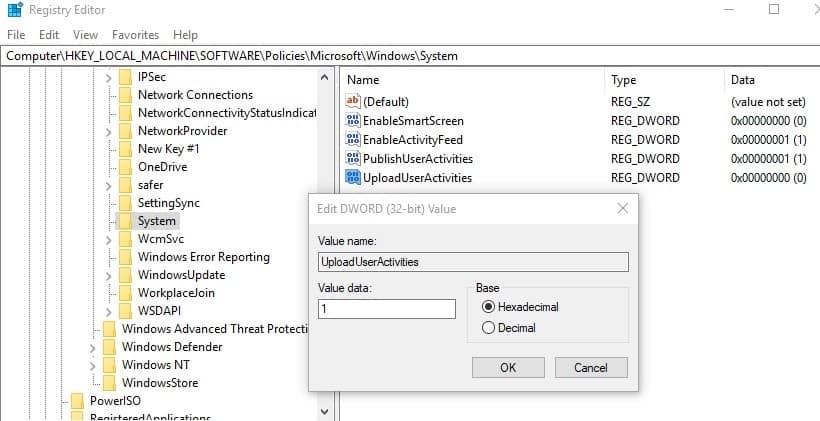Open the Edit menu
820x421 pixels.
pos(49,35)
